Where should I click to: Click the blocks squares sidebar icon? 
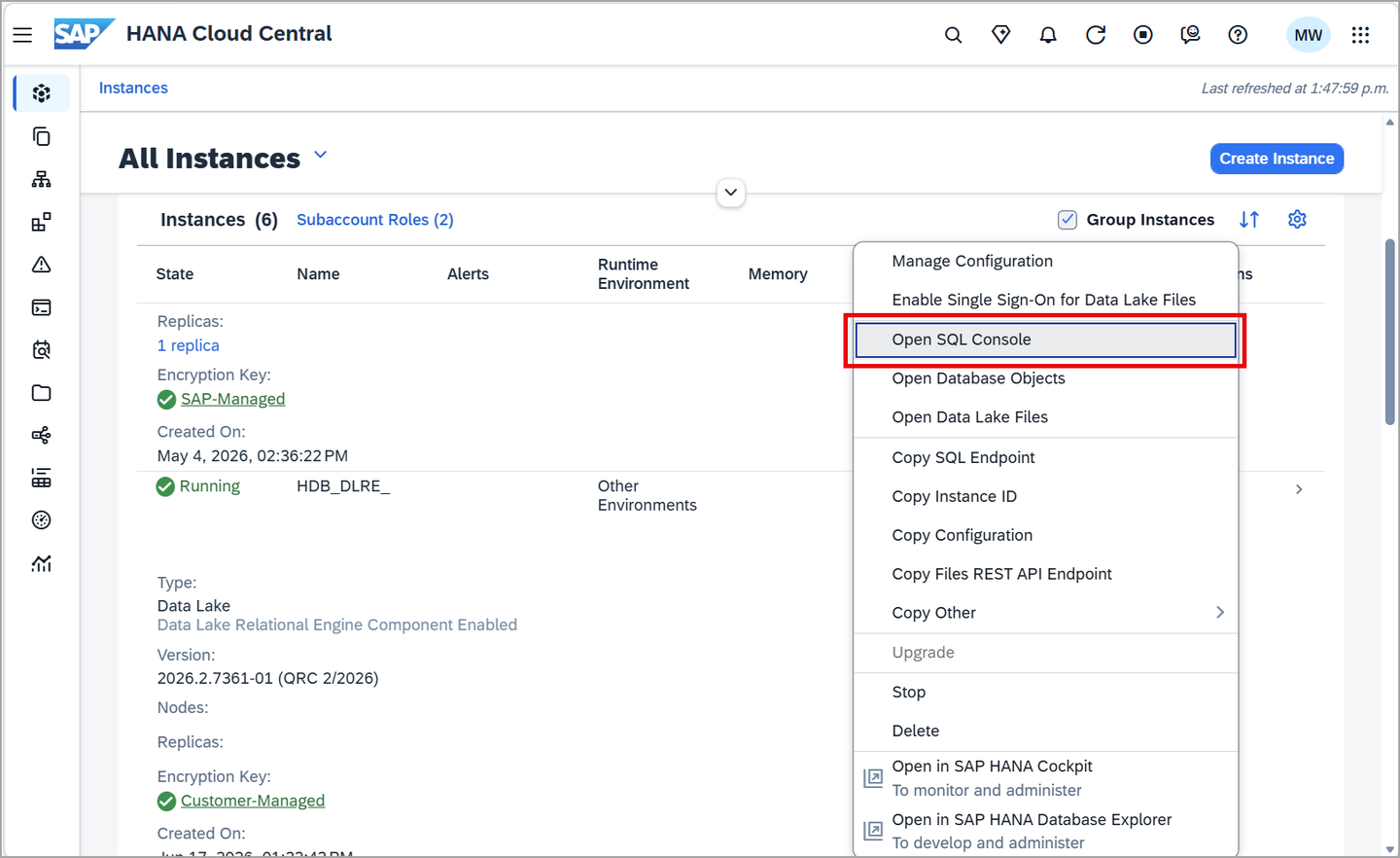click(x=41, y=222)
